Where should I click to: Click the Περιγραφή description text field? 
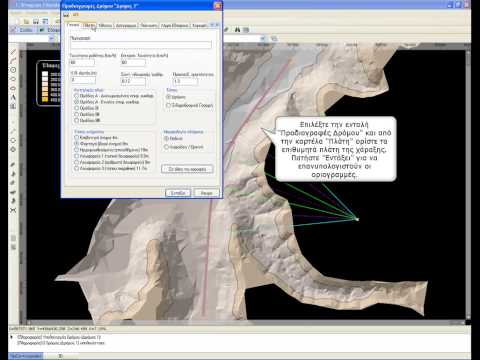tap(141, 45)
